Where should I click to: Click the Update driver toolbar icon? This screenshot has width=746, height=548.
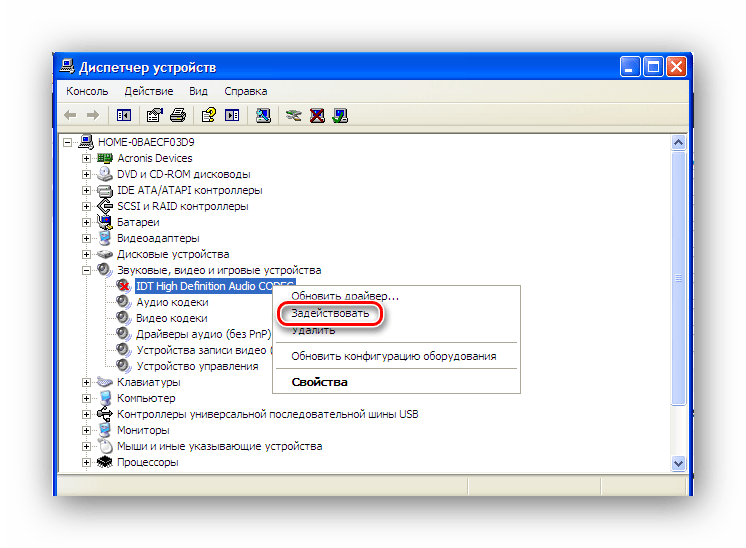(x=294, y=115)
